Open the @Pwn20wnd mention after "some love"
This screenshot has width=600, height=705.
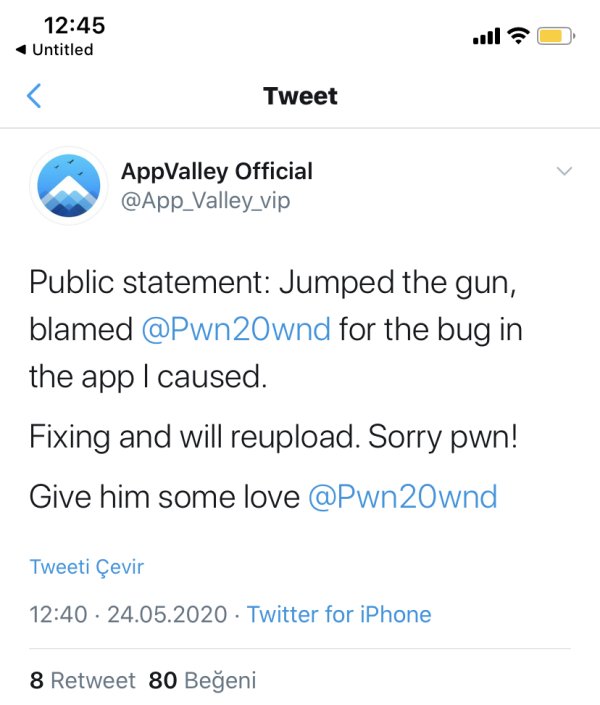tap(403, 496)
